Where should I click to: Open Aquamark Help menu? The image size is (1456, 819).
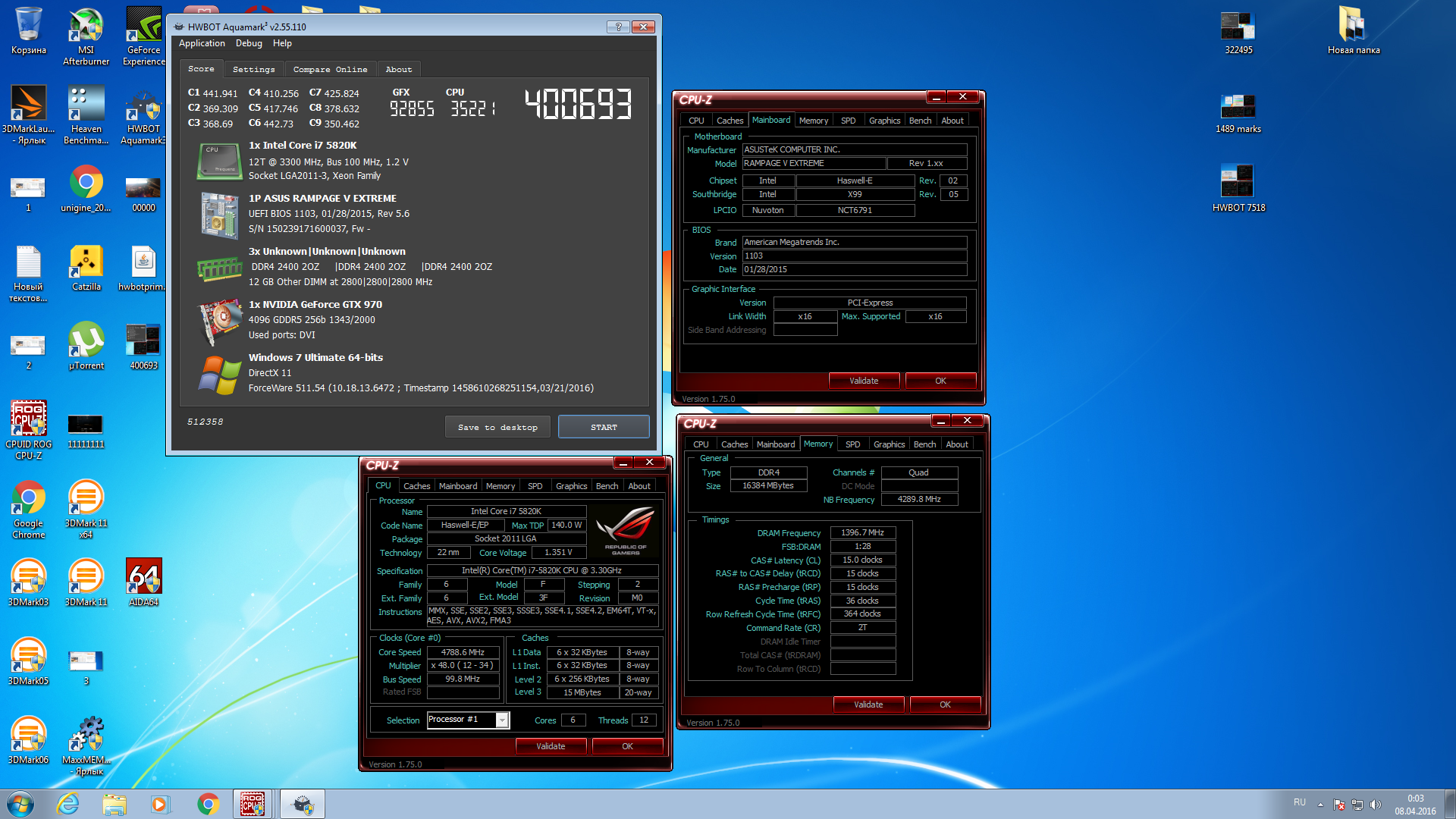pos(282,43)
